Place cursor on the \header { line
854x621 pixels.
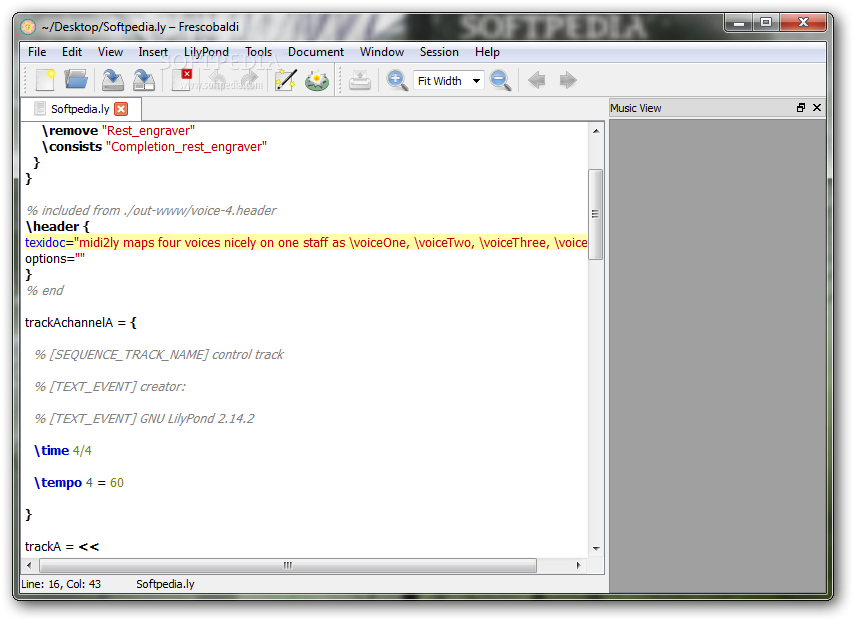pyautogui.click(x=57, y=227)
